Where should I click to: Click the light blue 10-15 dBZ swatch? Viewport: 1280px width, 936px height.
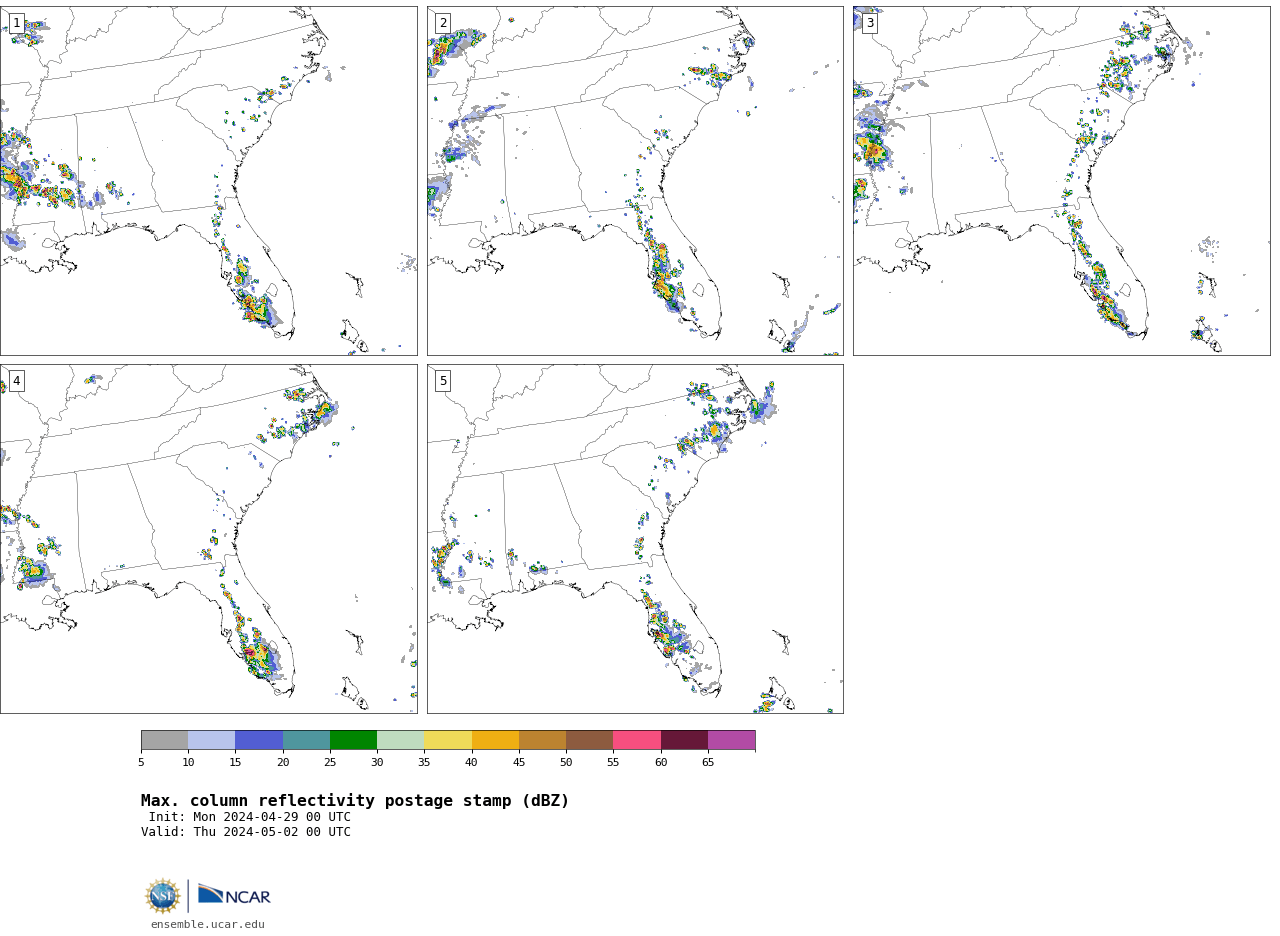click(212, 740)
